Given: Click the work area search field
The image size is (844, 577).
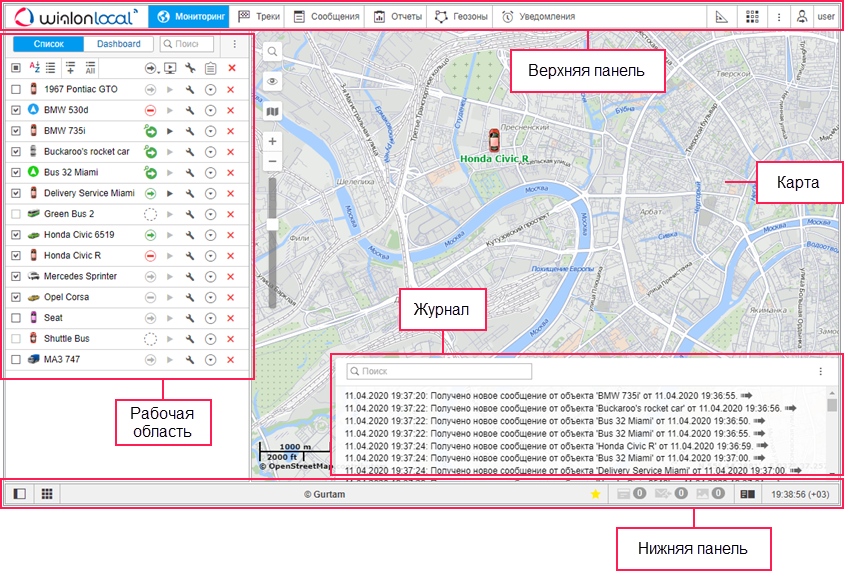Looking at the screenshot, I should pyautogui.click(x=187, y=44).
